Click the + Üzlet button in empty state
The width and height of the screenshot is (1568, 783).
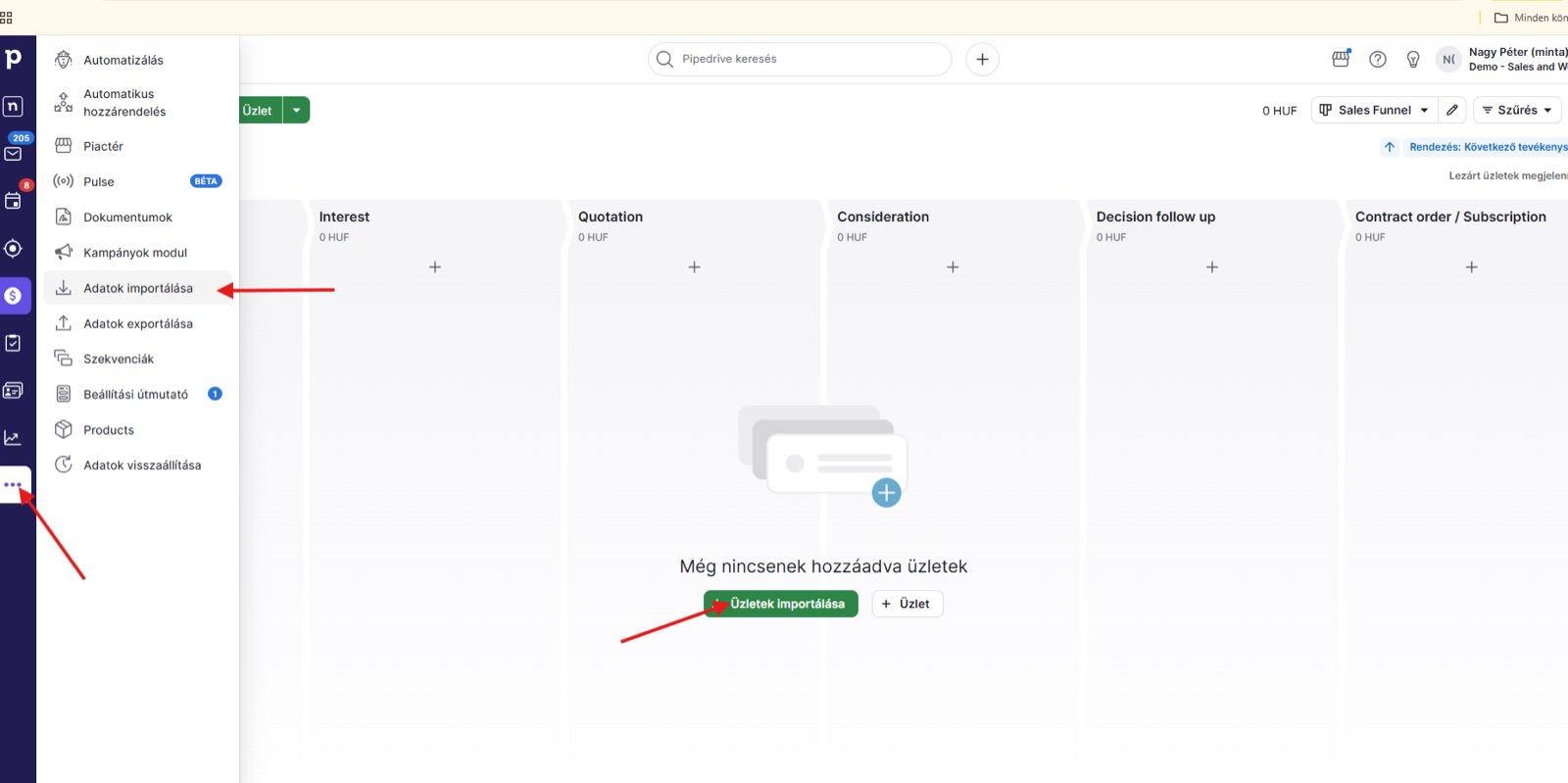(x=906, y=604)
